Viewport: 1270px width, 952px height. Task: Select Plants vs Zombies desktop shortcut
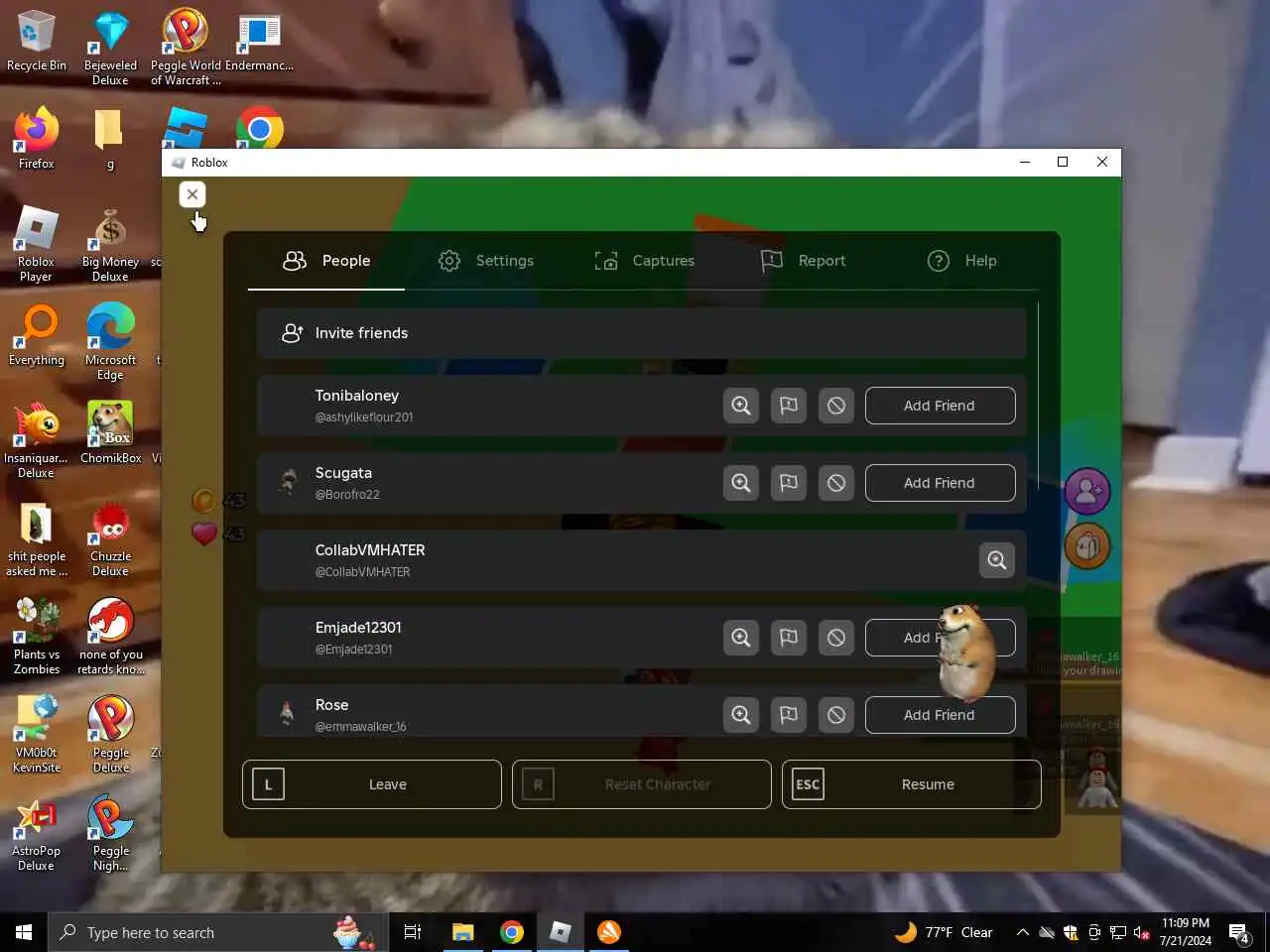(x=37, y=637)
